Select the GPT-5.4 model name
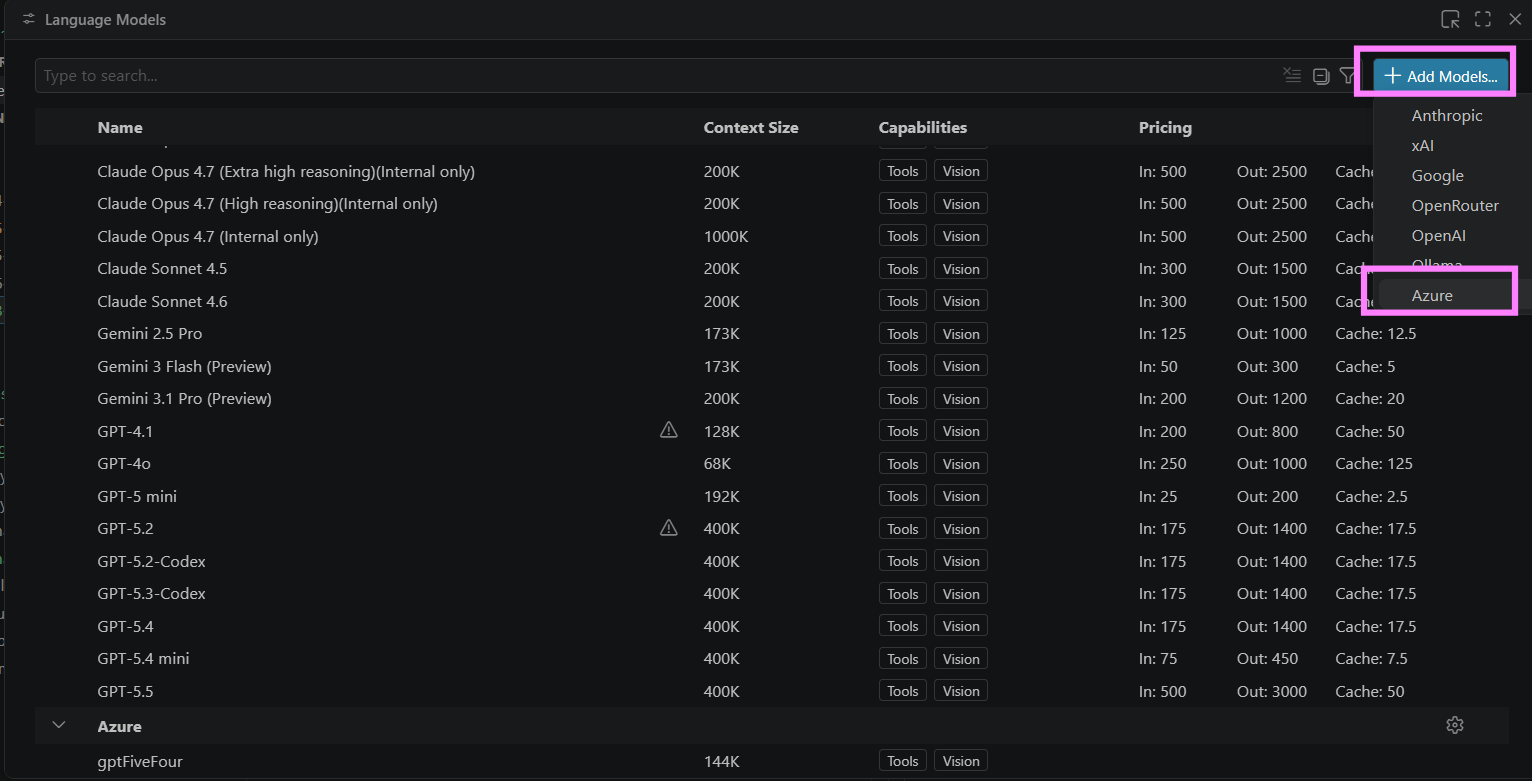The height and width of the screenshot is (781, 1532). coord(126,626)
